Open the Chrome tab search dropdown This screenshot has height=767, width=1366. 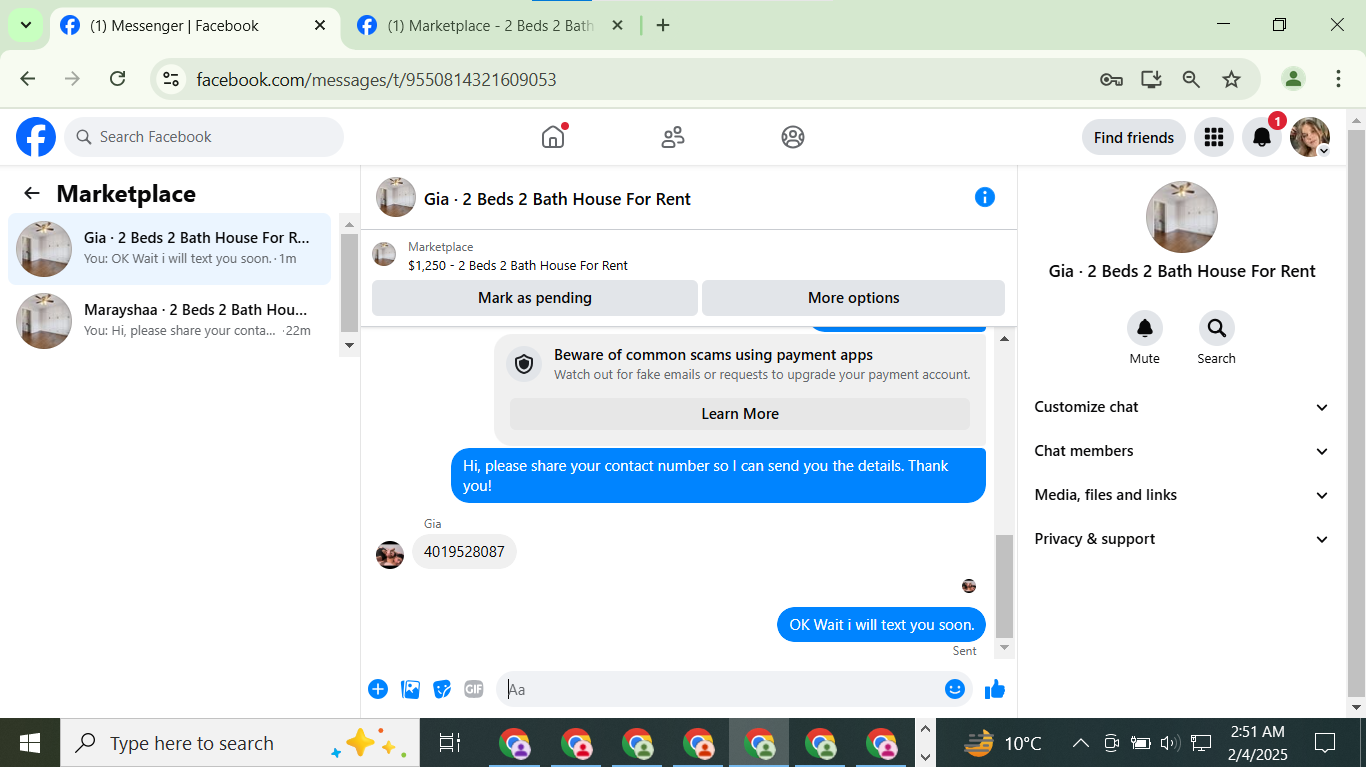(x=25, y=25)
